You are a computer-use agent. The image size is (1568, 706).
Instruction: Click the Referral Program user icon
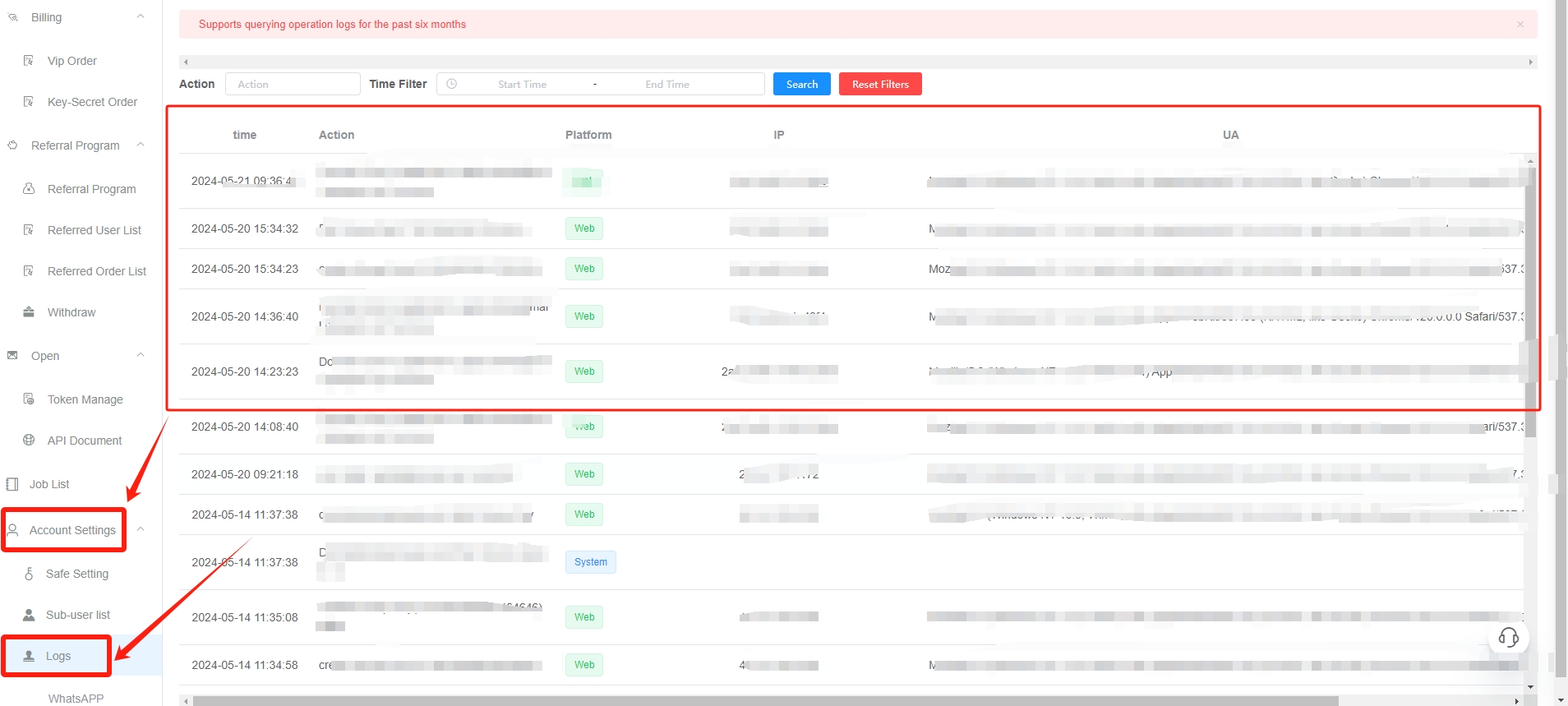29,188
